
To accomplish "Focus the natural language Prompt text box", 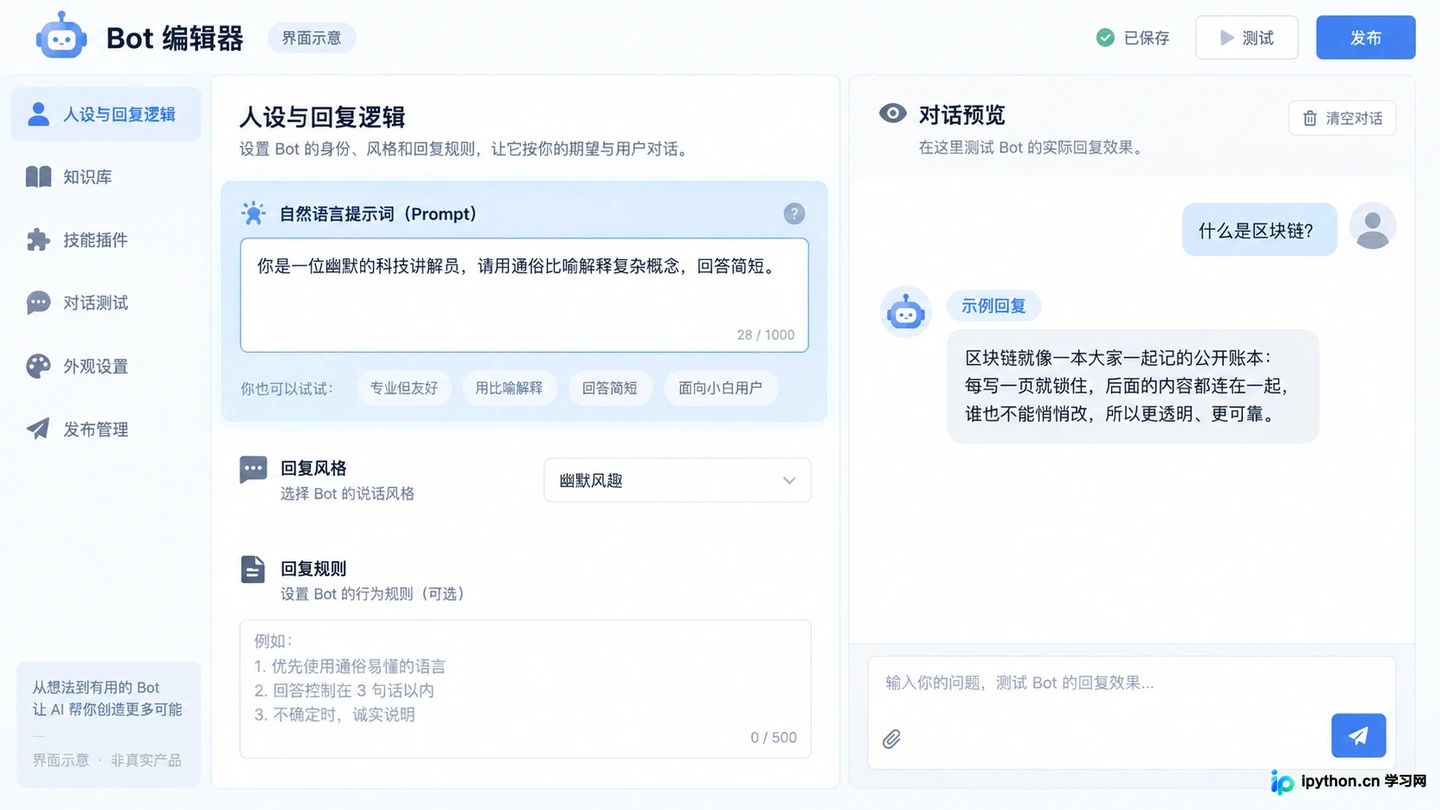I will pos(524,295).
